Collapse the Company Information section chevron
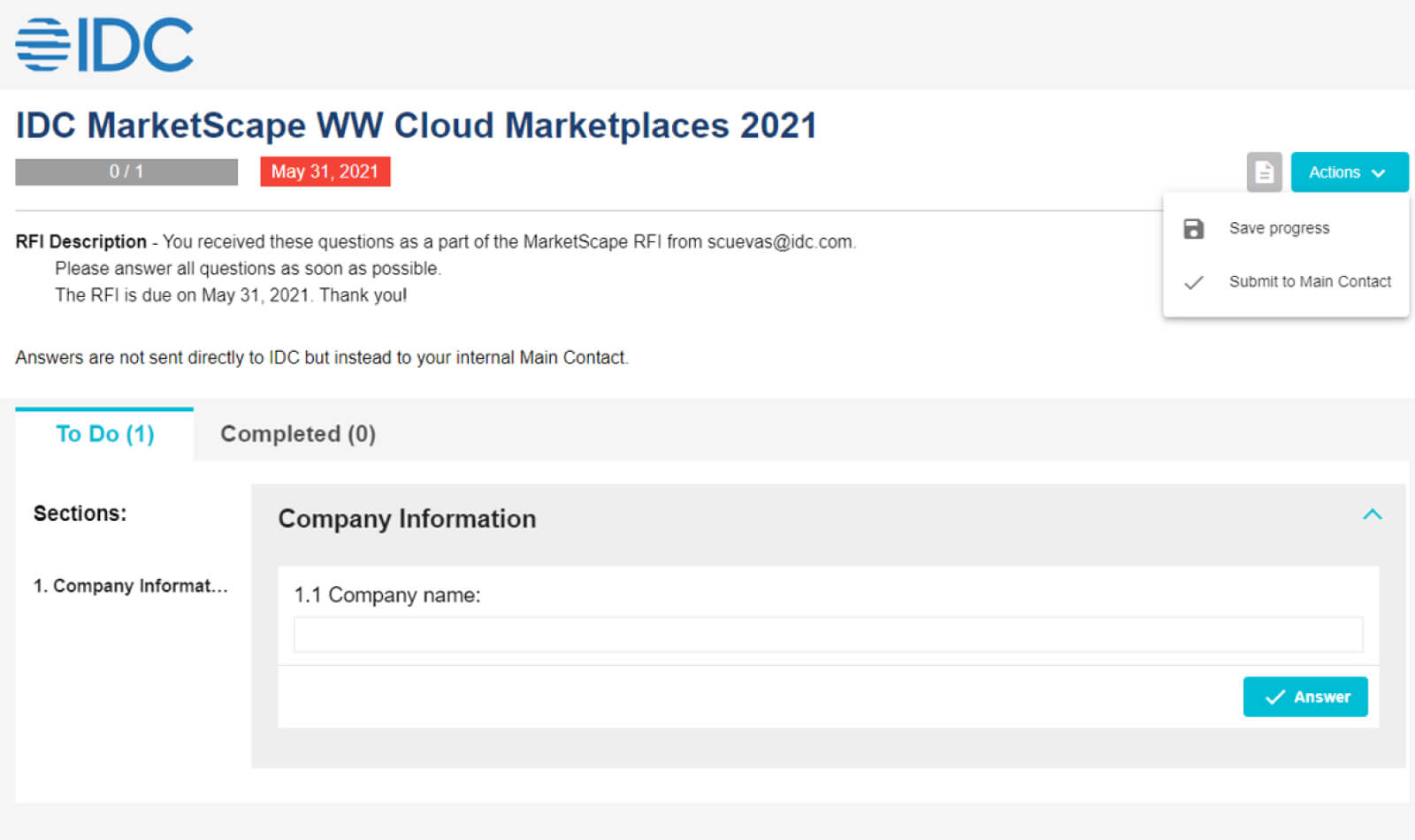The image size is (1415, 840). (1372, 515)
